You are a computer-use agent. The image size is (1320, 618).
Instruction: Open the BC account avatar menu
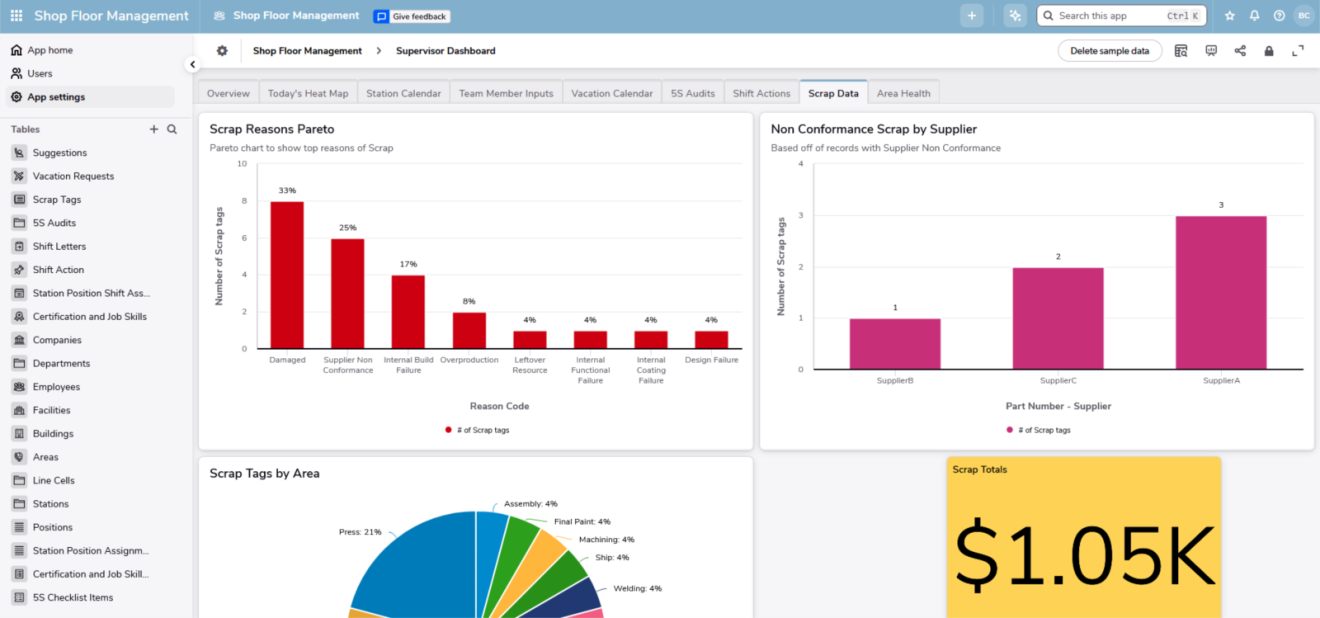1303,15
